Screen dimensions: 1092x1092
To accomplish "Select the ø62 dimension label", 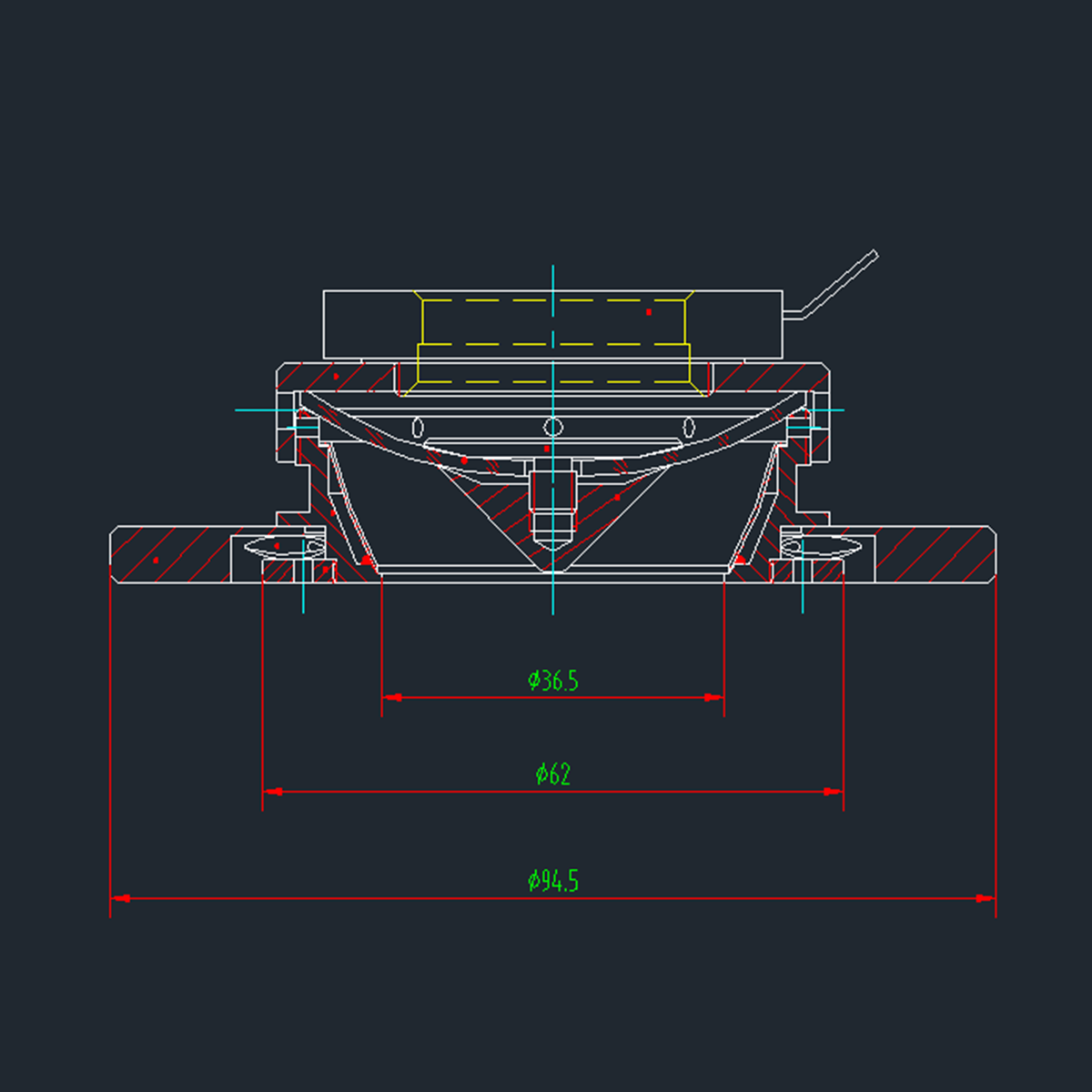I will (x=553, y=774).
